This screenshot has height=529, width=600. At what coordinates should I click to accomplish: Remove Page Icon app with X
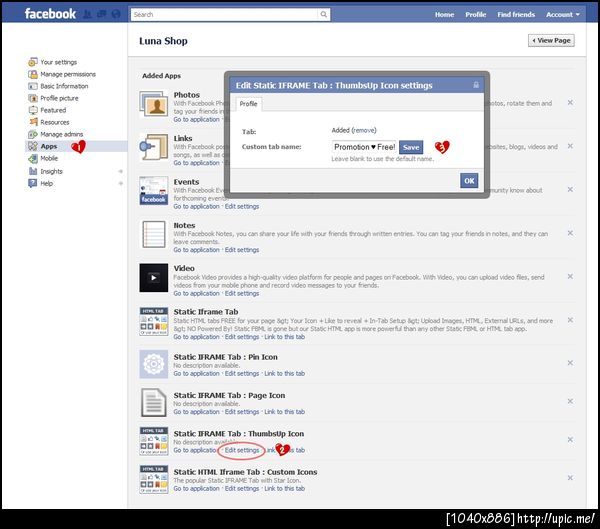point(570,401)
